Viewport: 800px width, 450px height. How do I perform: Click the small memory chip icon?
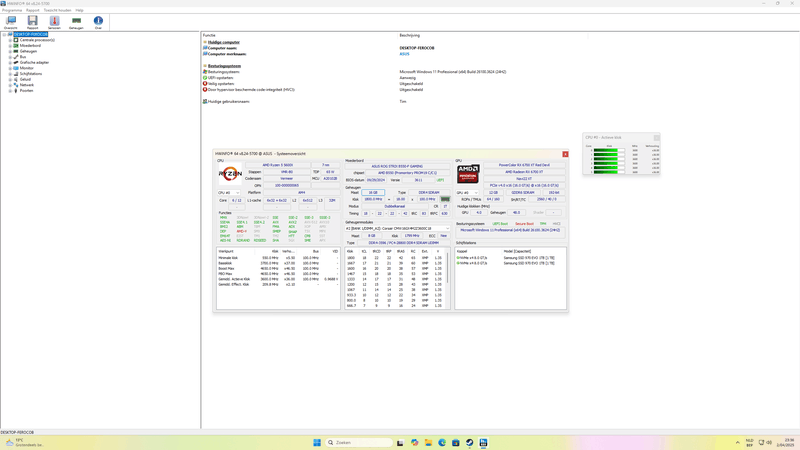click(445, 199)
